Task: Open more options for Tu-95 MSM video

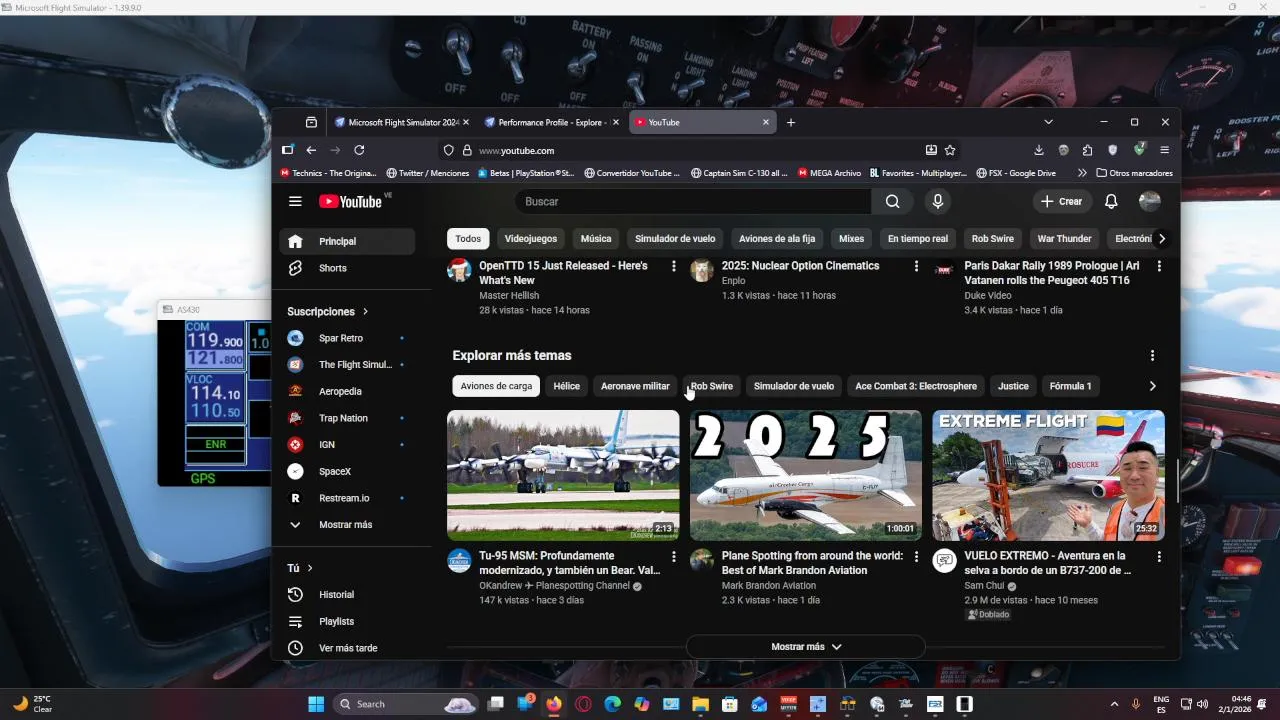Action: point(674,556)
